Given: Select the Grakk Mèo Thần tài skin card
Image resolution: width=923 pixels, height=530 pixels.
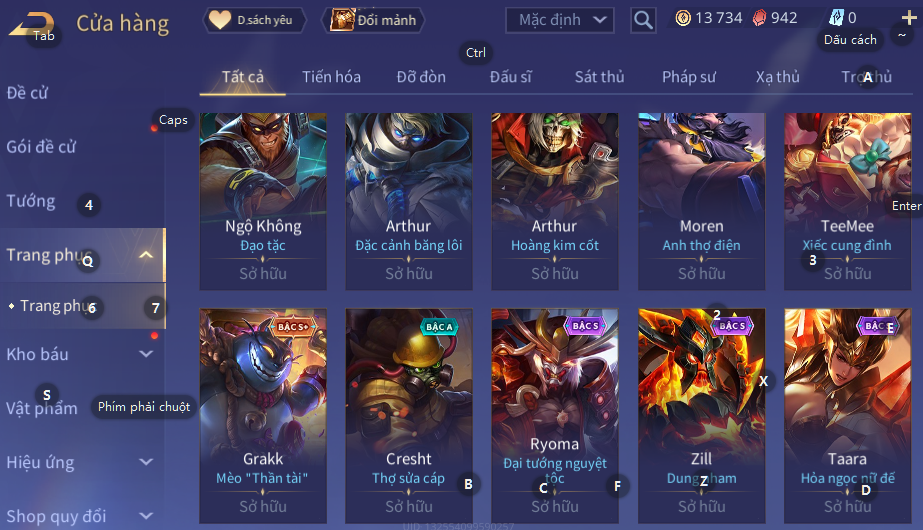Looking at the screenshot, I should click(263, 416).
